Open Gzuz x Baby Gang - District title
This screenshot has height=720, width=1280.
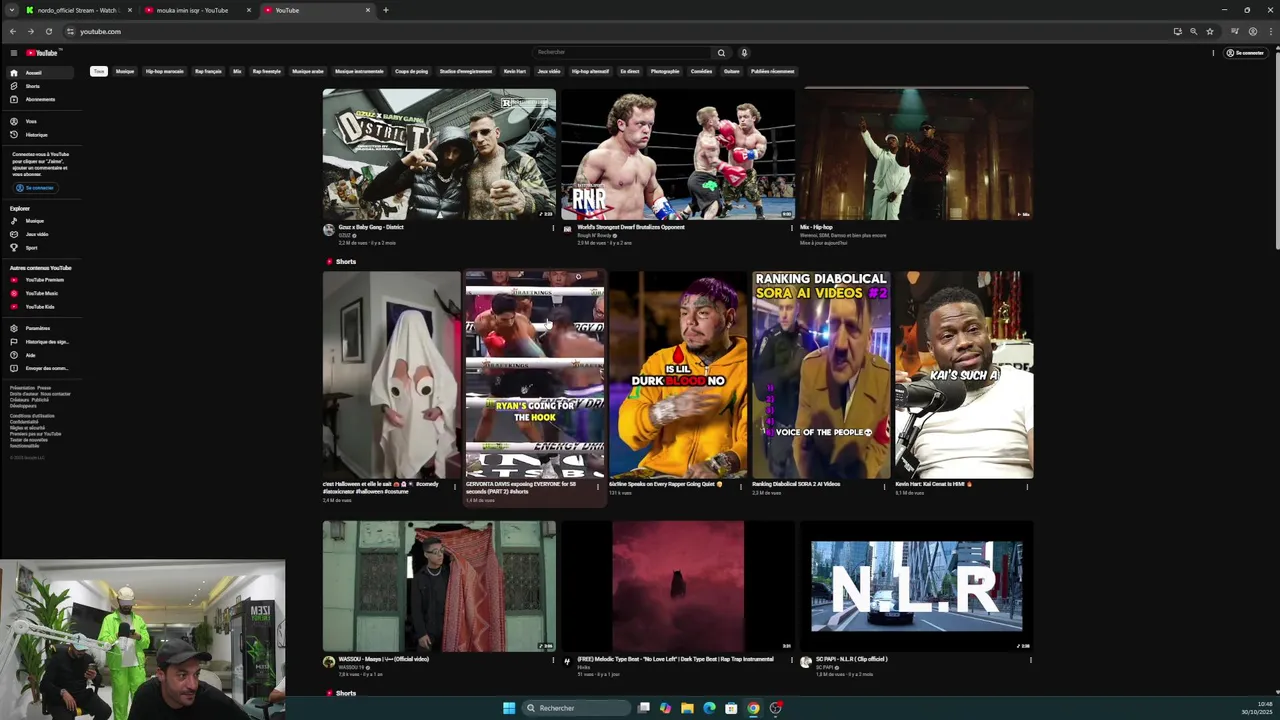tap(371, 227)
